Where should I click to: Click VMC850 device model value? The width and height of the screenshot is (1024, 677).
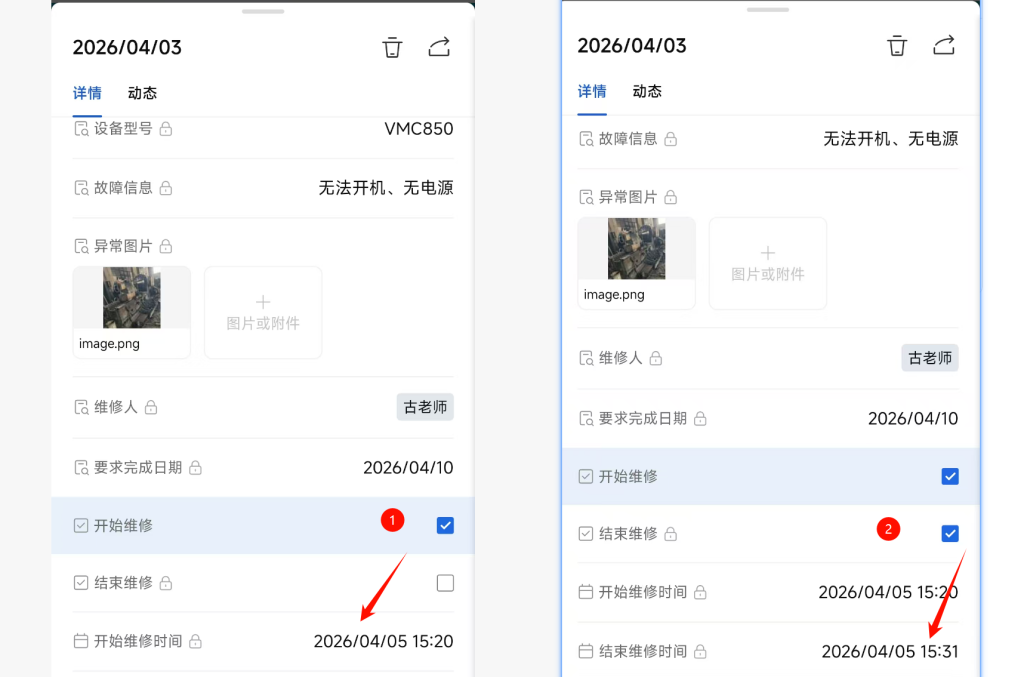(419, 129)
